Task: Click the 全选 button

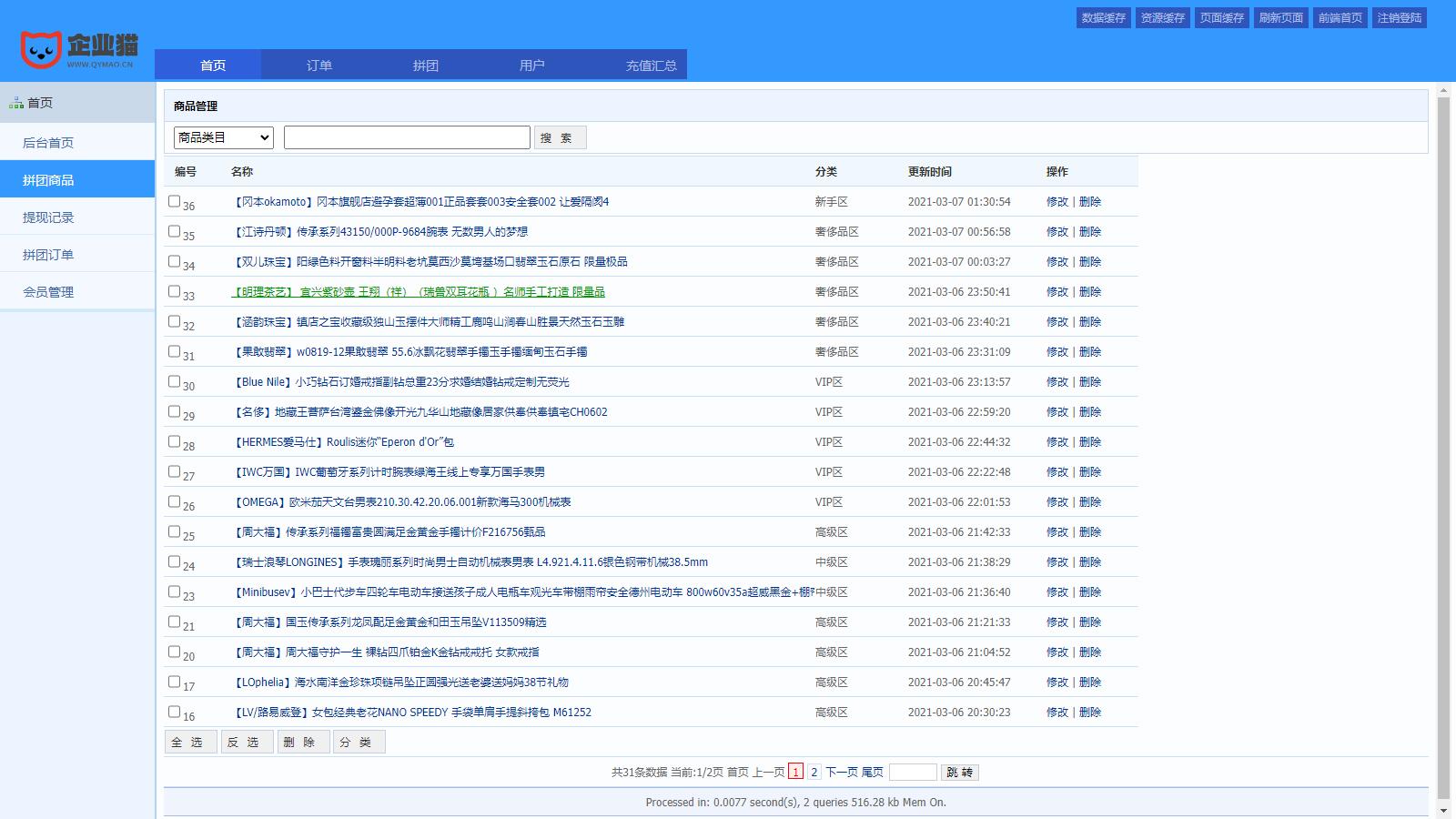Action: [190, 742]
